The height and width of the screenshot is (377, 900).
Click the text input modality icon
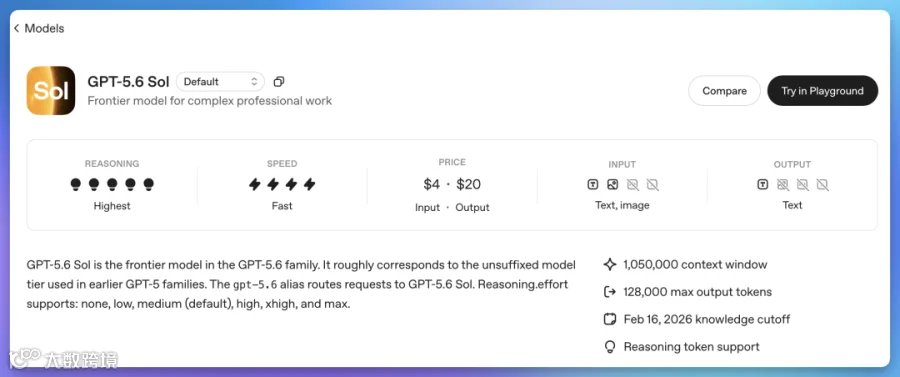(593, 184)
